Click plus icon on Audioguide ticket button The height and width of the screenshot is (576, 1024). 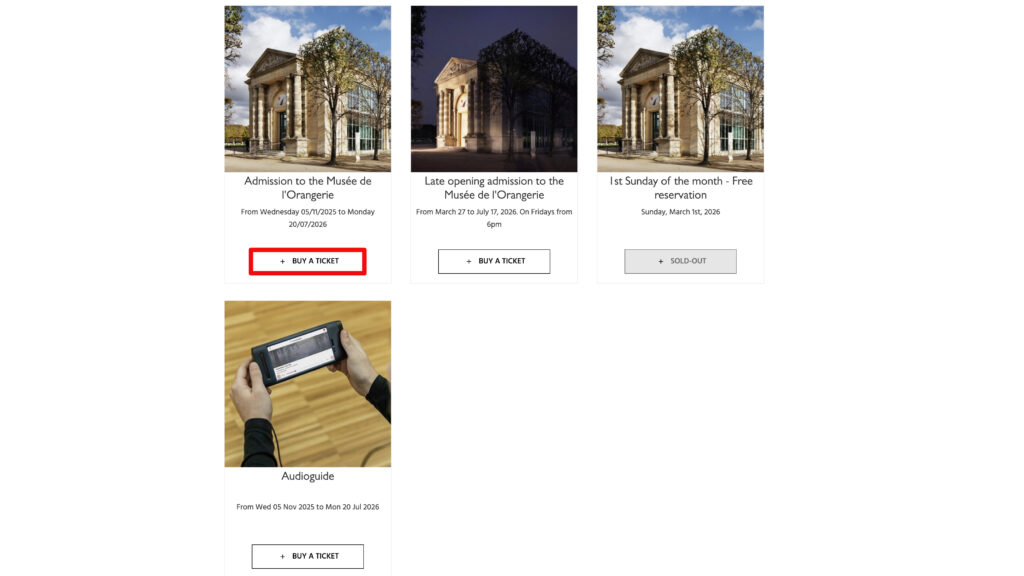(283, 556)
